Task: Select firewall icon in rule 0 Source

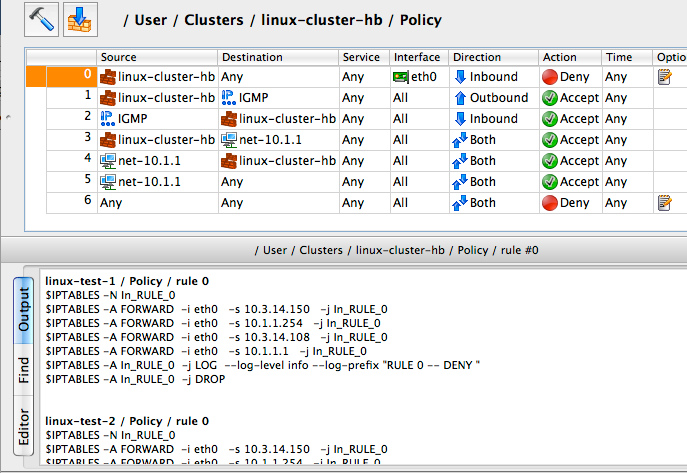Action: pyautogui.click(x=108, y=77)
